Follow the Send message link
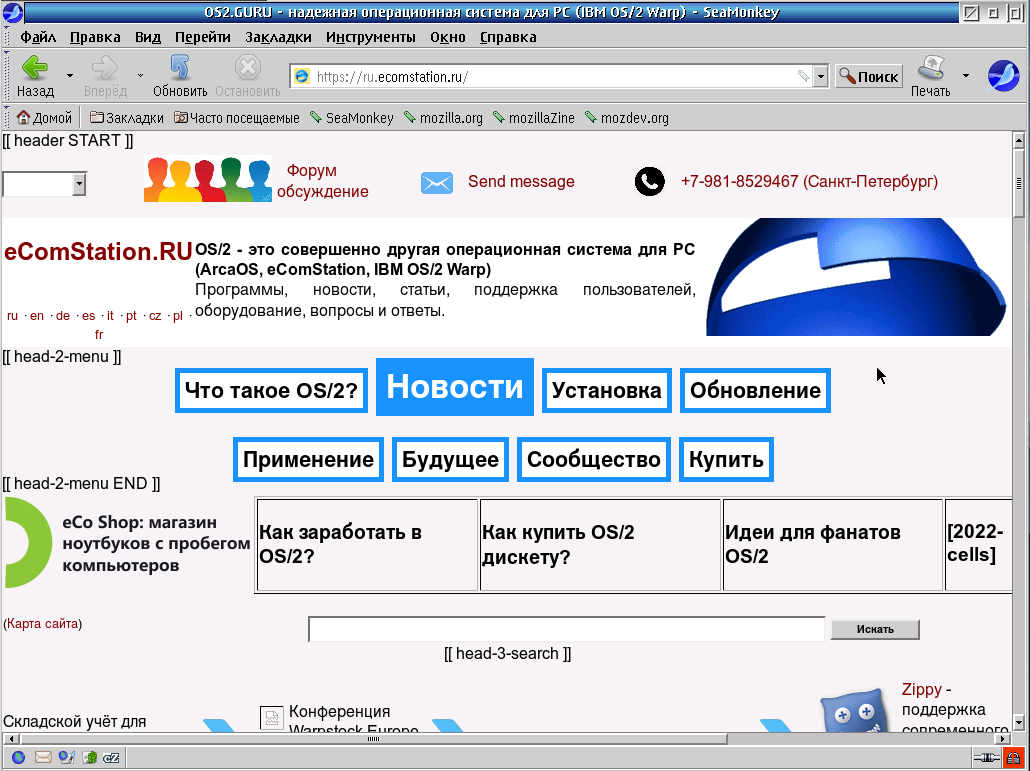The image size is (1030, 771). point(521,181)
